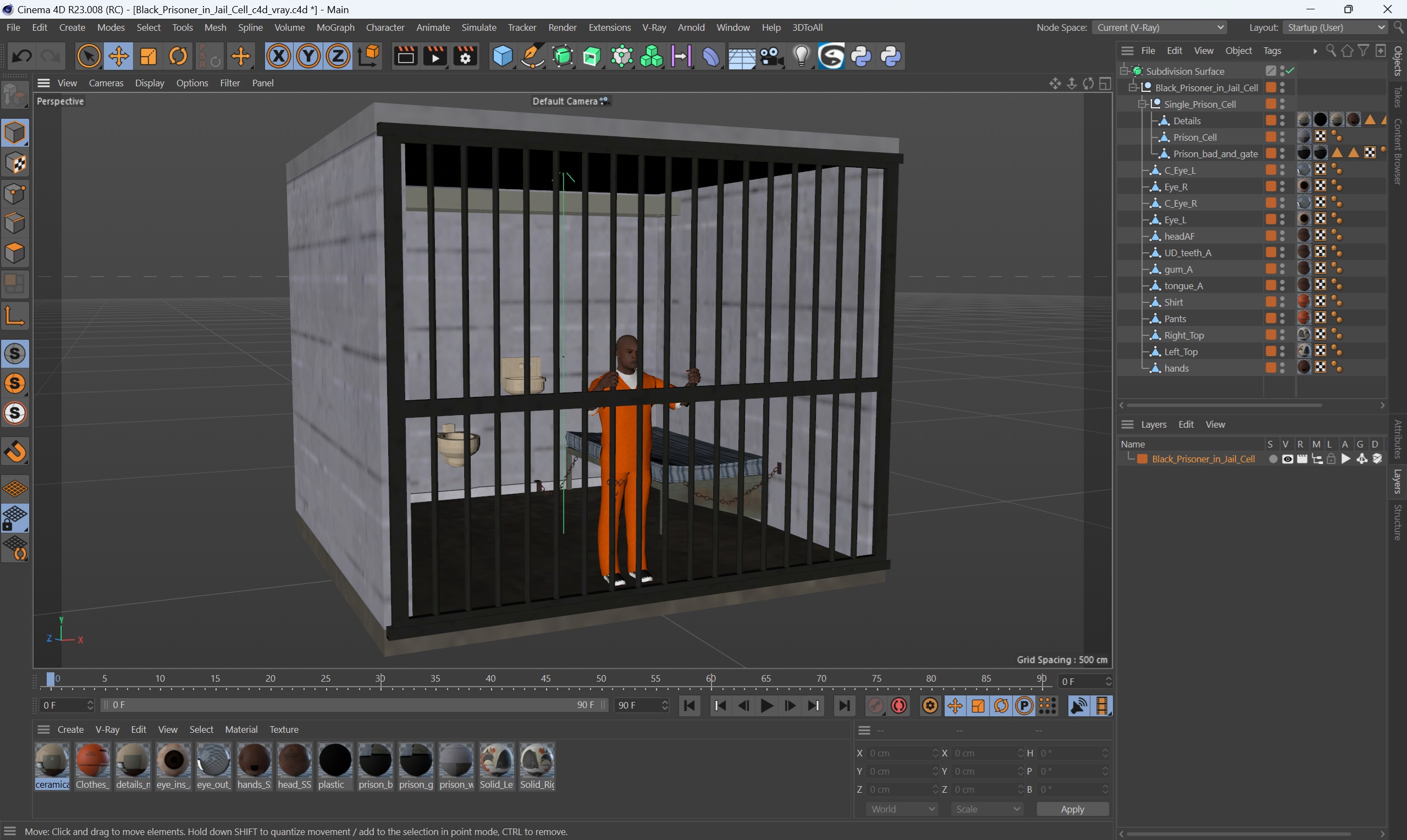The image size is (1407, 840).
Task: Toggle X axis lock
Action: (278, 56)
